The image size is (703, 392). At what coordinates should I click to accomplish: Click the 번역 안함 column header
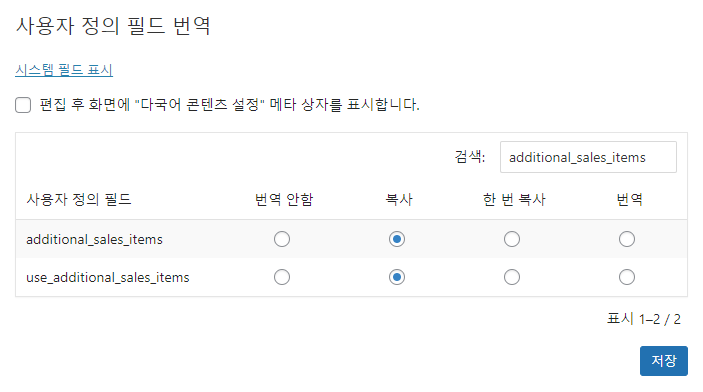tap(284, 199)
